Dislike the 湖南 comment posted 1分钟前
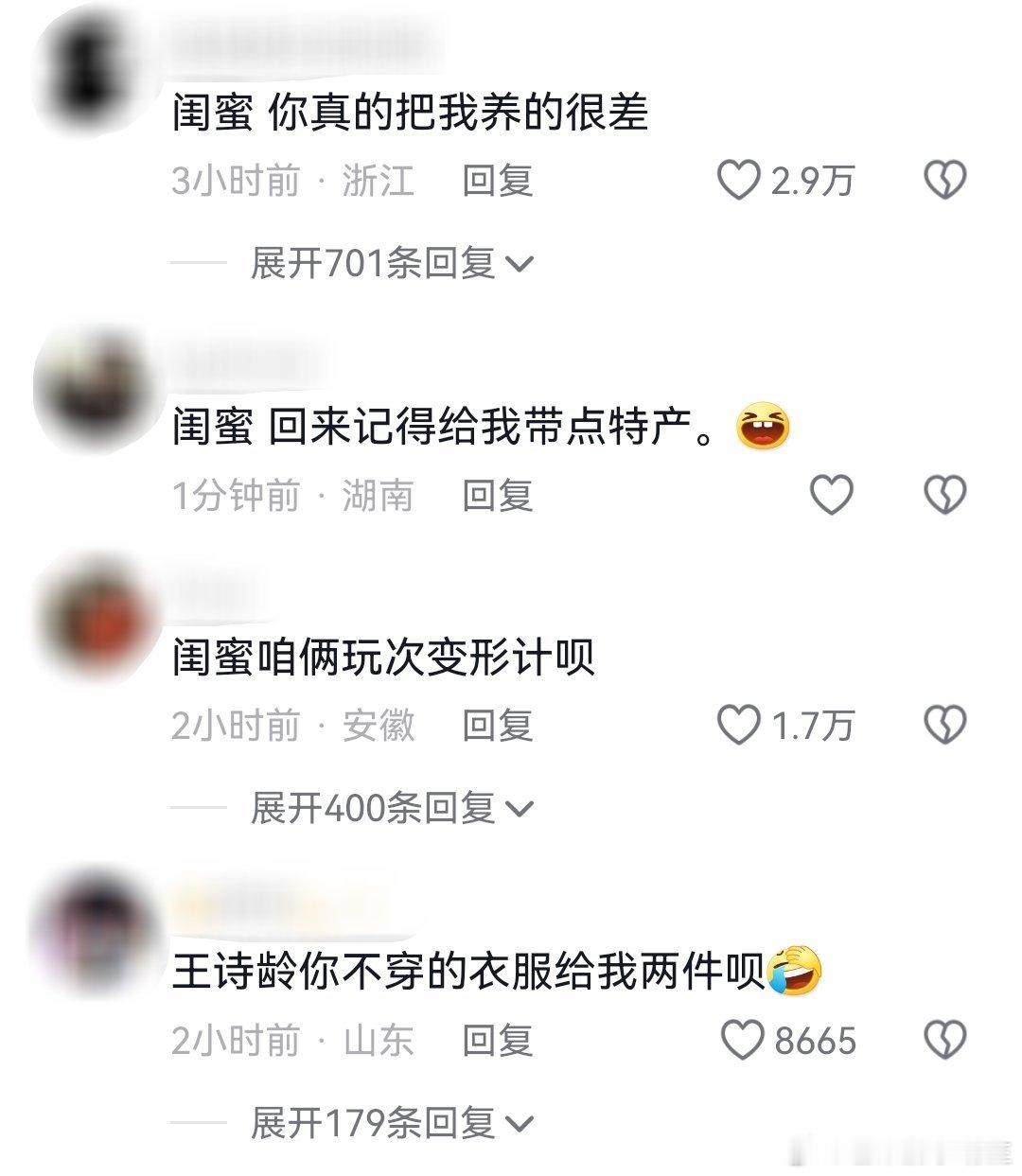The height and width of the screenshot is (1176, 1022). 944,495
